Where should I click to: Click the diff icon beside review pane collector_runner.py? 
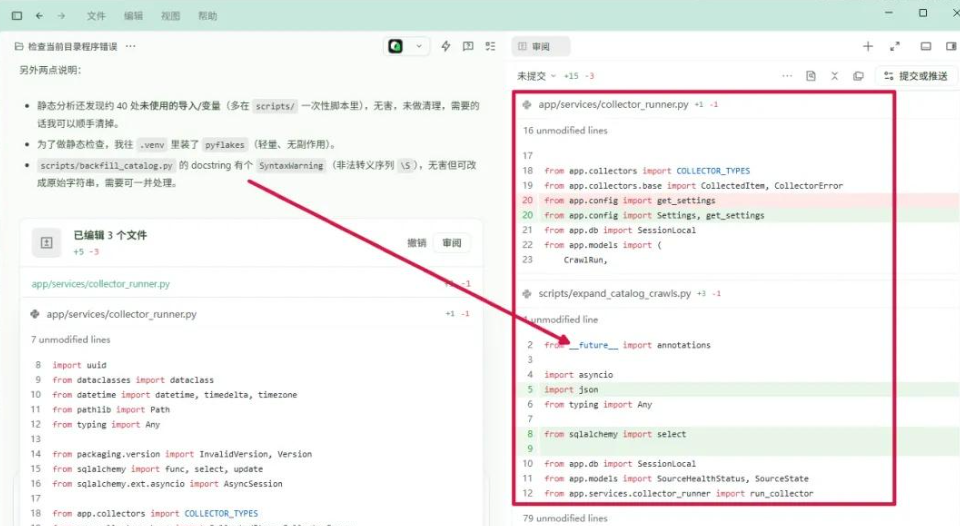pyautogui.click(x=527, y=105)
